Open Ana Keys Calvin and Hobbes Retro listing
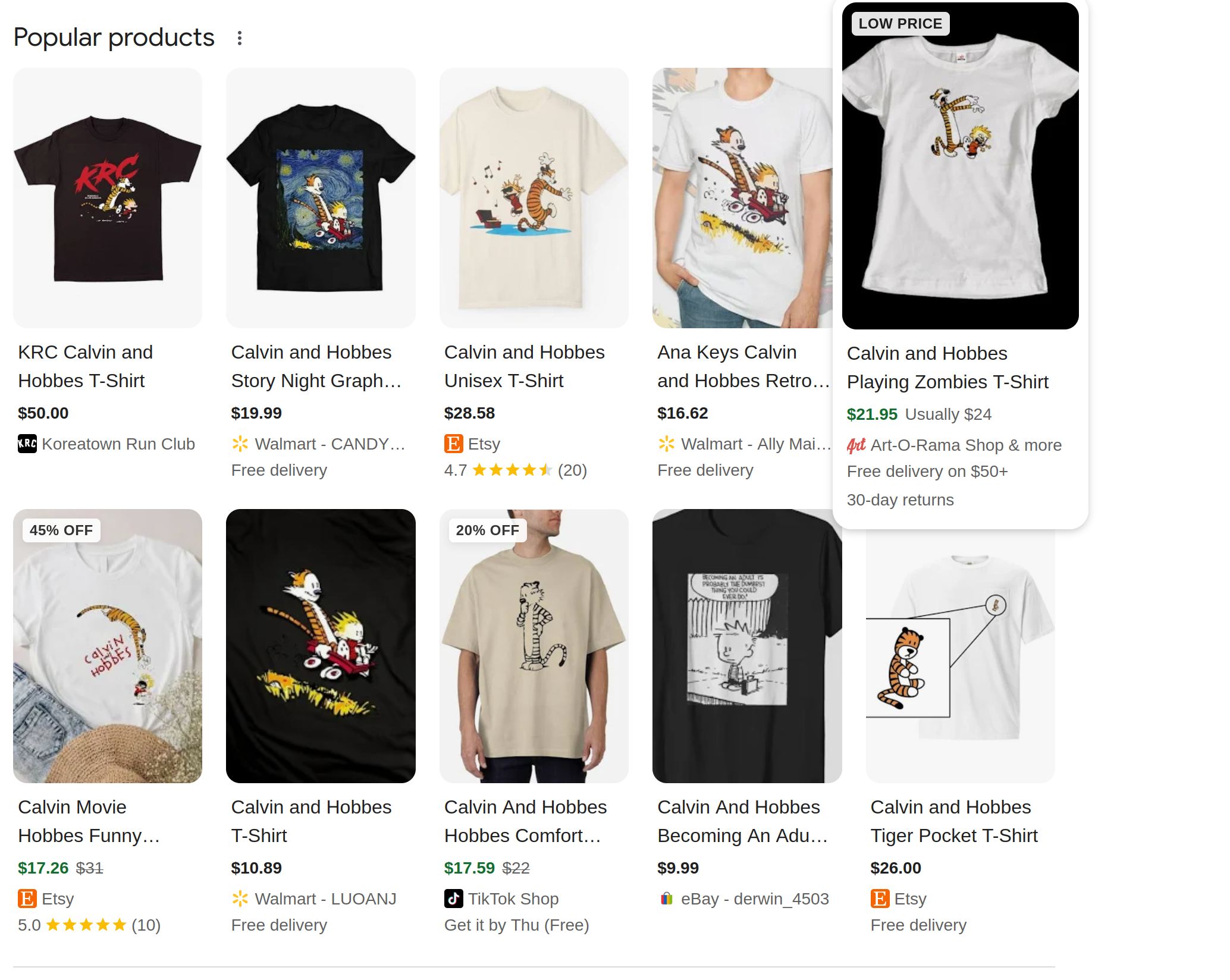The image size is (1230, 980). tap(743, 366)
